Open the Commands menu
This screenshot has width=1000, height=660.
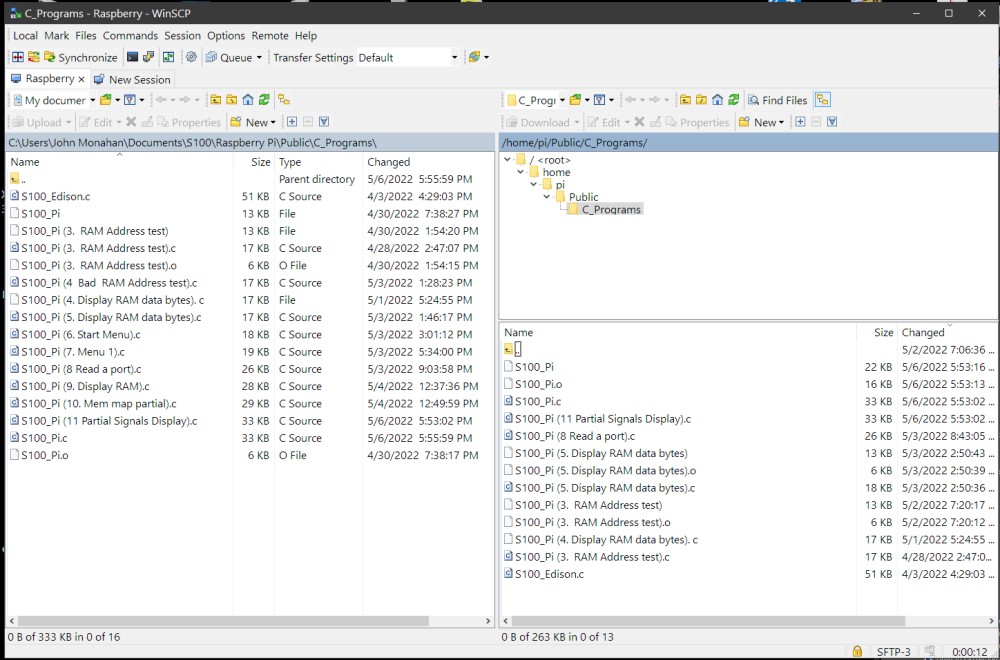[x=130, y=36]
